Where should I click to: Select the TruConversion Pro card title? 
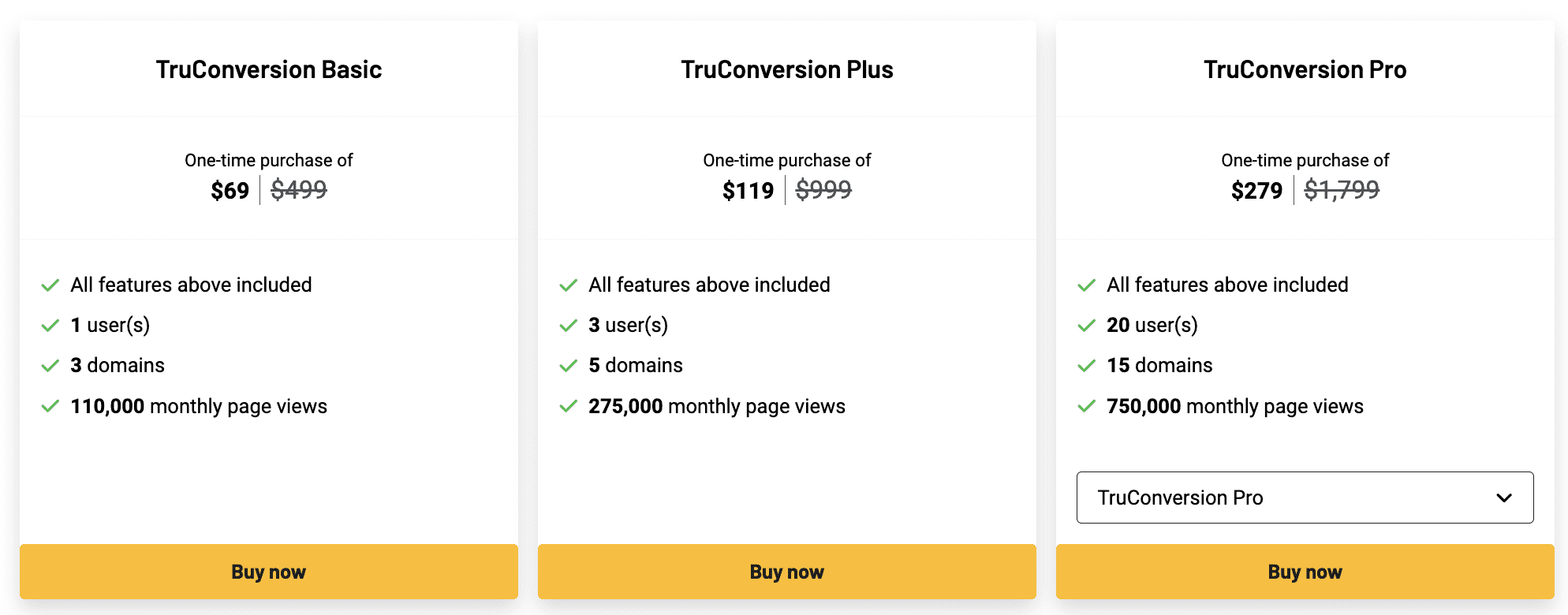(1305, 69)
